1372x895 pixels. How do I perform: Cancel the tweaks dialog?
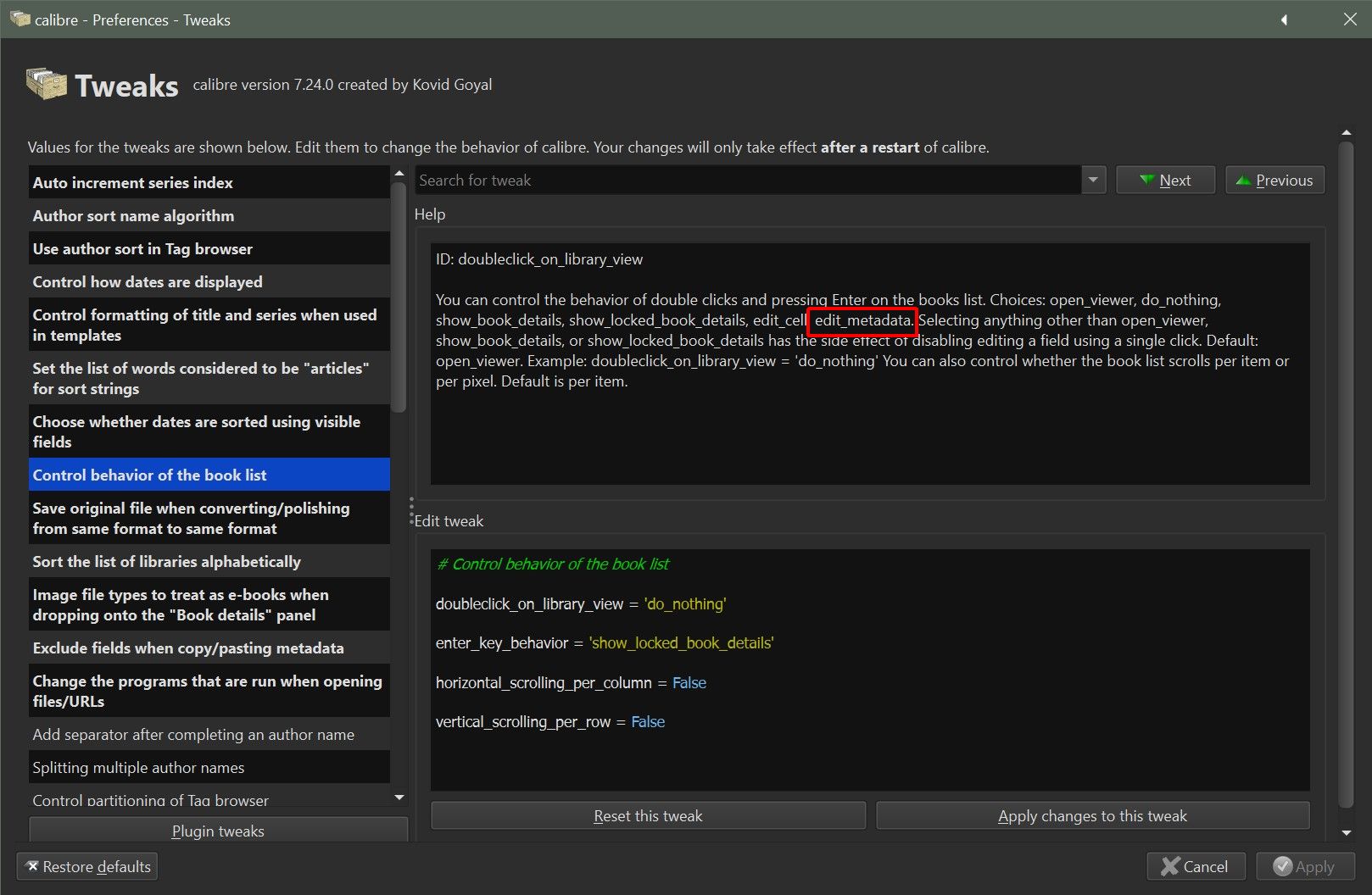click(x=1196, y=866)
